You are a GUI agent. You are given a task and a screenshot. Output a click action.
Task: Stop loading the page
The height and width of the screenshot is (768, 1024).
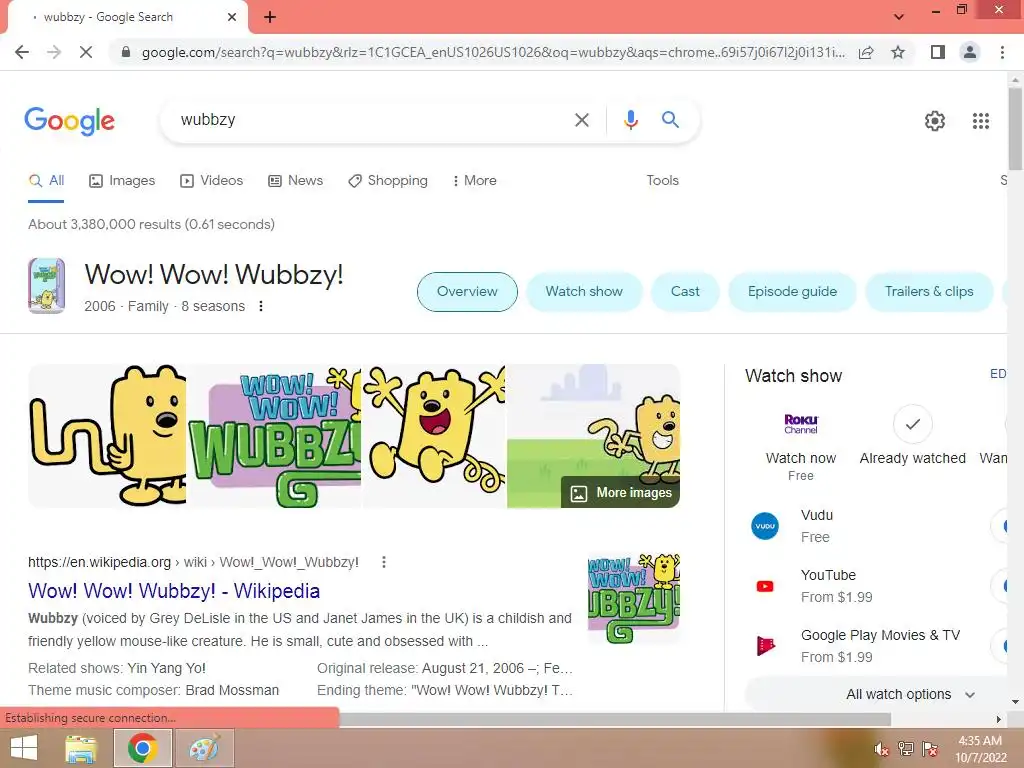86,52
